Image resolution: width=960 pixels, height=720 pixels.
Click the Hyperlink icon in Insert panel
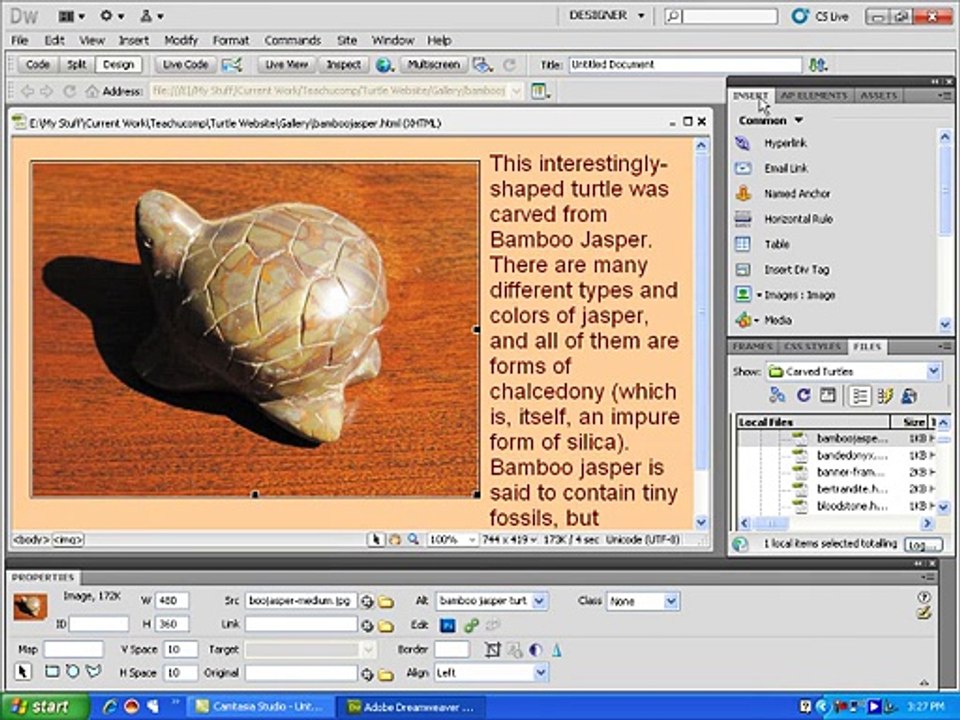(742, 143)
